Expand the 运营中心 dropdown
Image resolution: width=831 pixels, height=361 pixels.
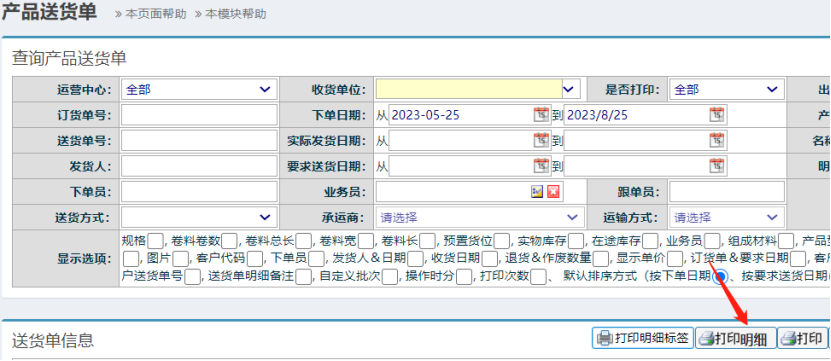click(x=199, y=90)
